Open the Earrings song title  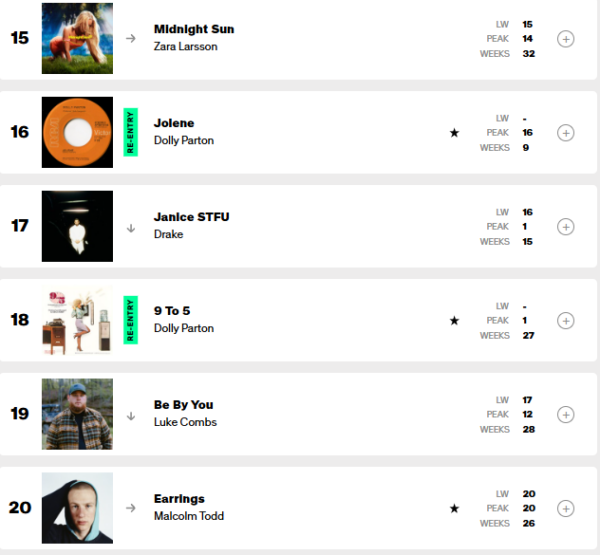click(179, 499)
